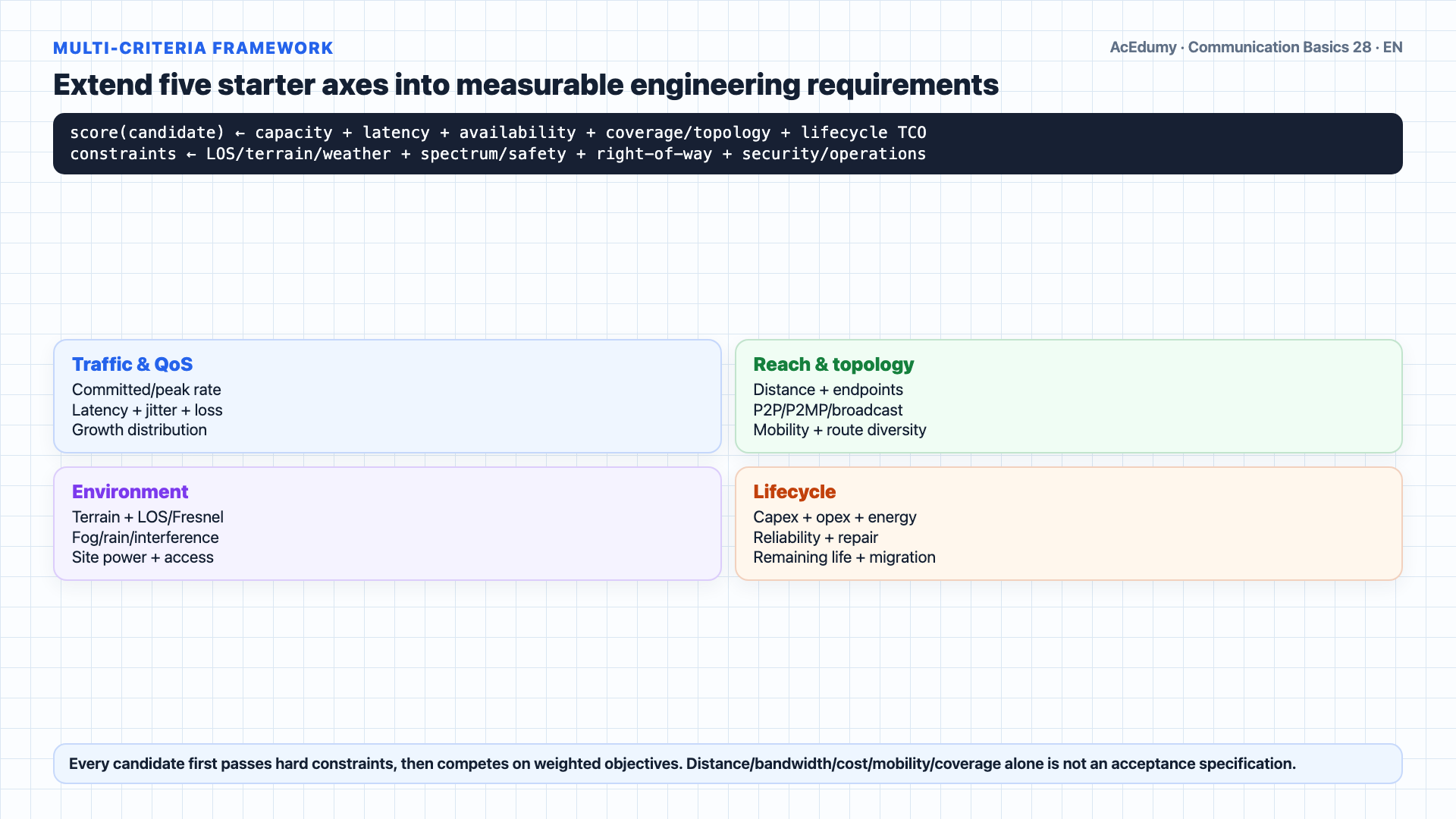Click the Fog/rain/interference line

point(146,538)
